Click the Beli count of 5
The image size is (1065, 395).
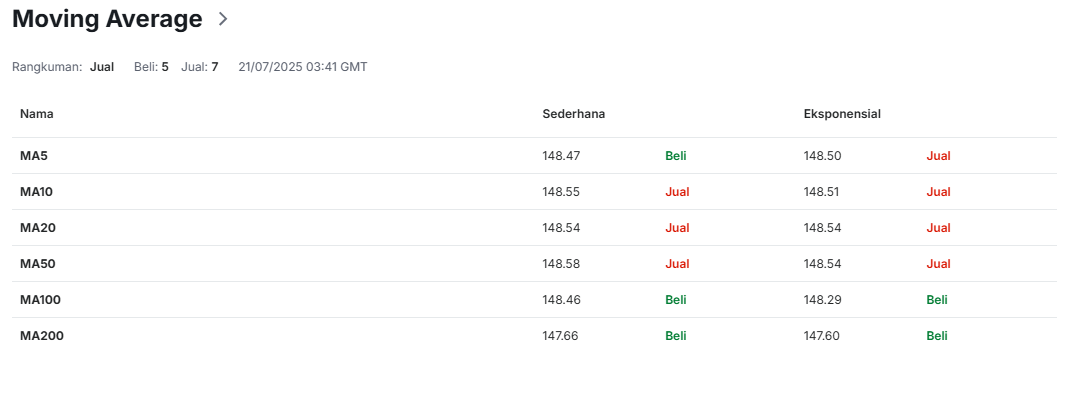tap(165, 67)
